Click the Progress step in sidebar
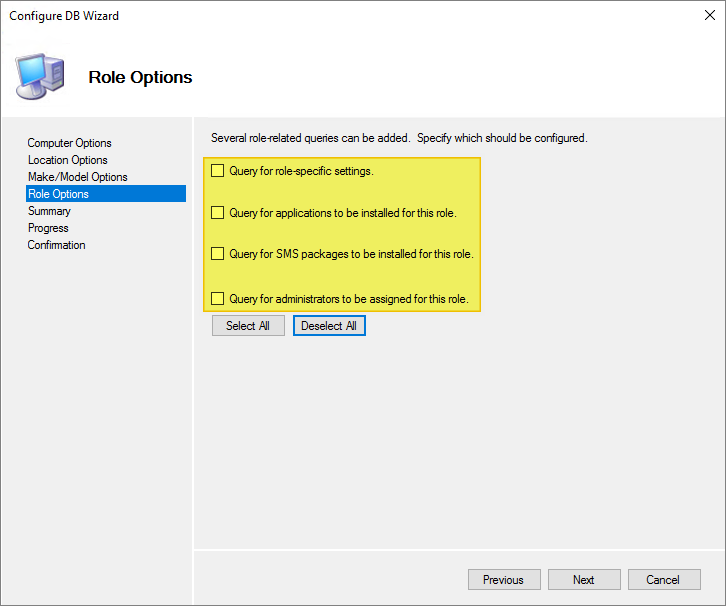This screenshot has height=606, width=726. [48, 228]
